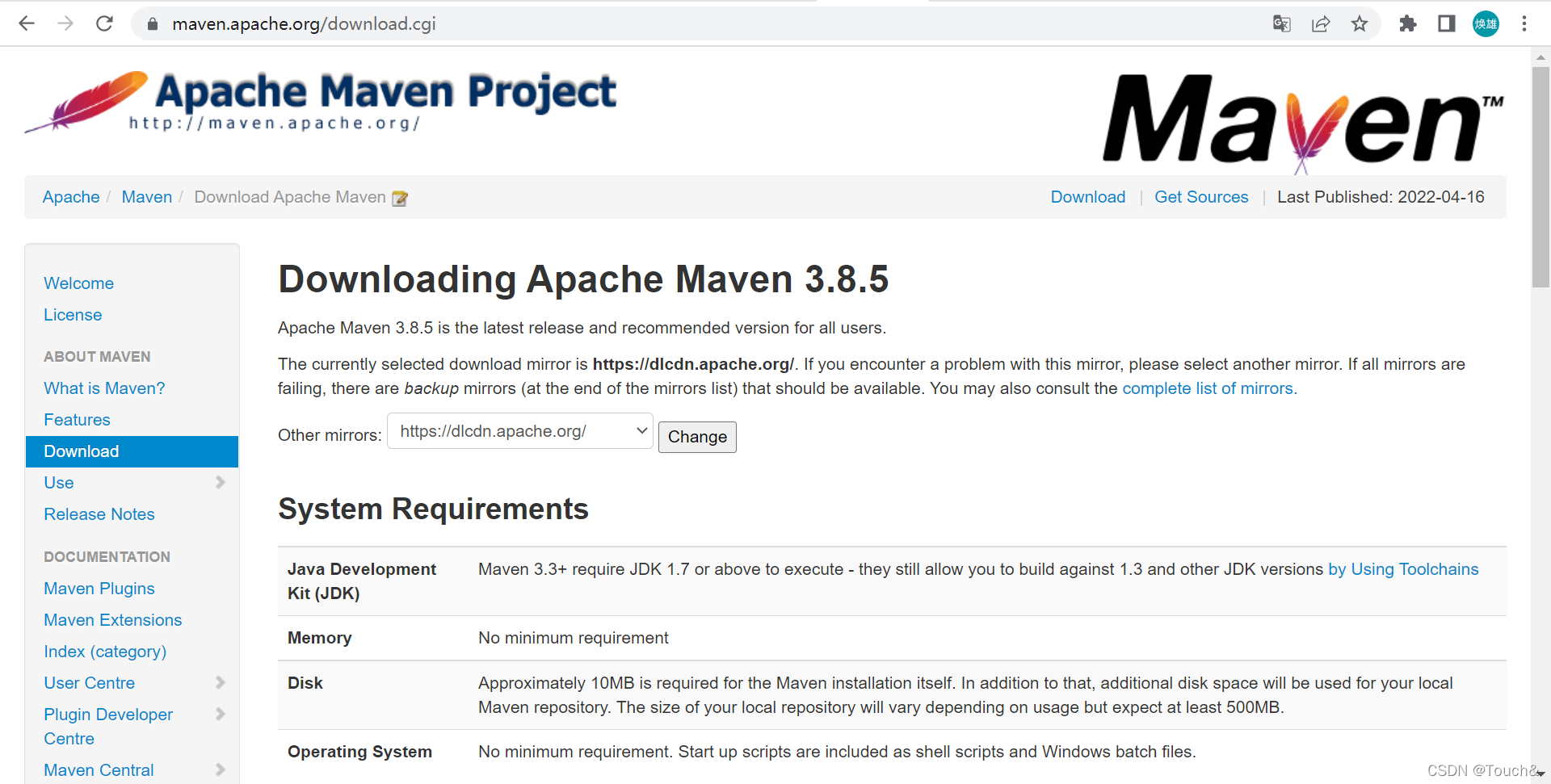This screenshot has height=784, width=1551.
Task: Click the 'Disk' row label
Action: pos(305,683)
